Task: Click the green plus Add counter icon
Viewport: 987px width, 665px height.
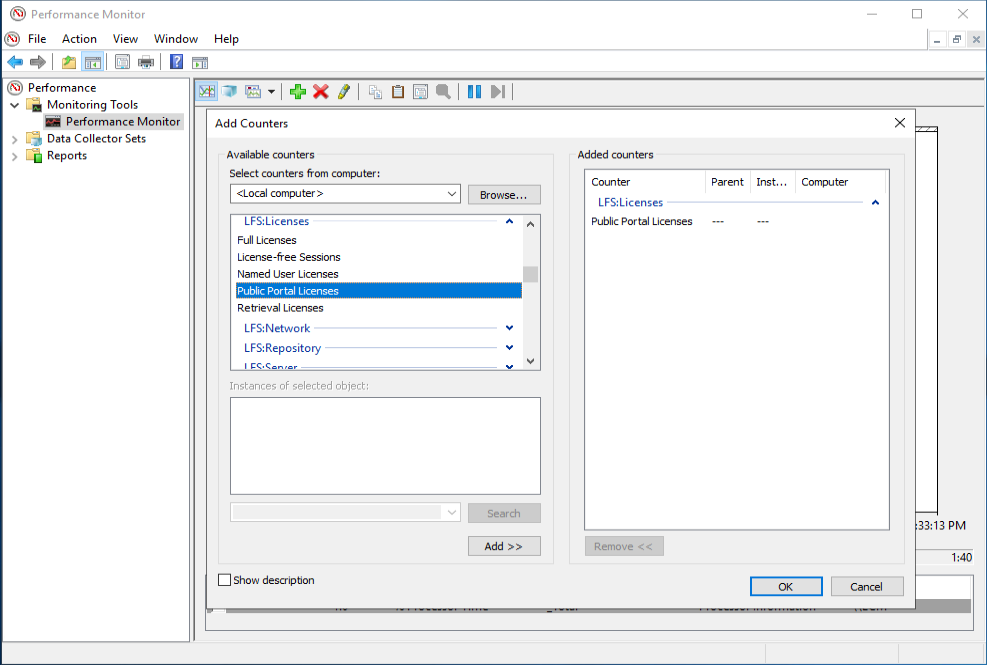Action: 298,92
